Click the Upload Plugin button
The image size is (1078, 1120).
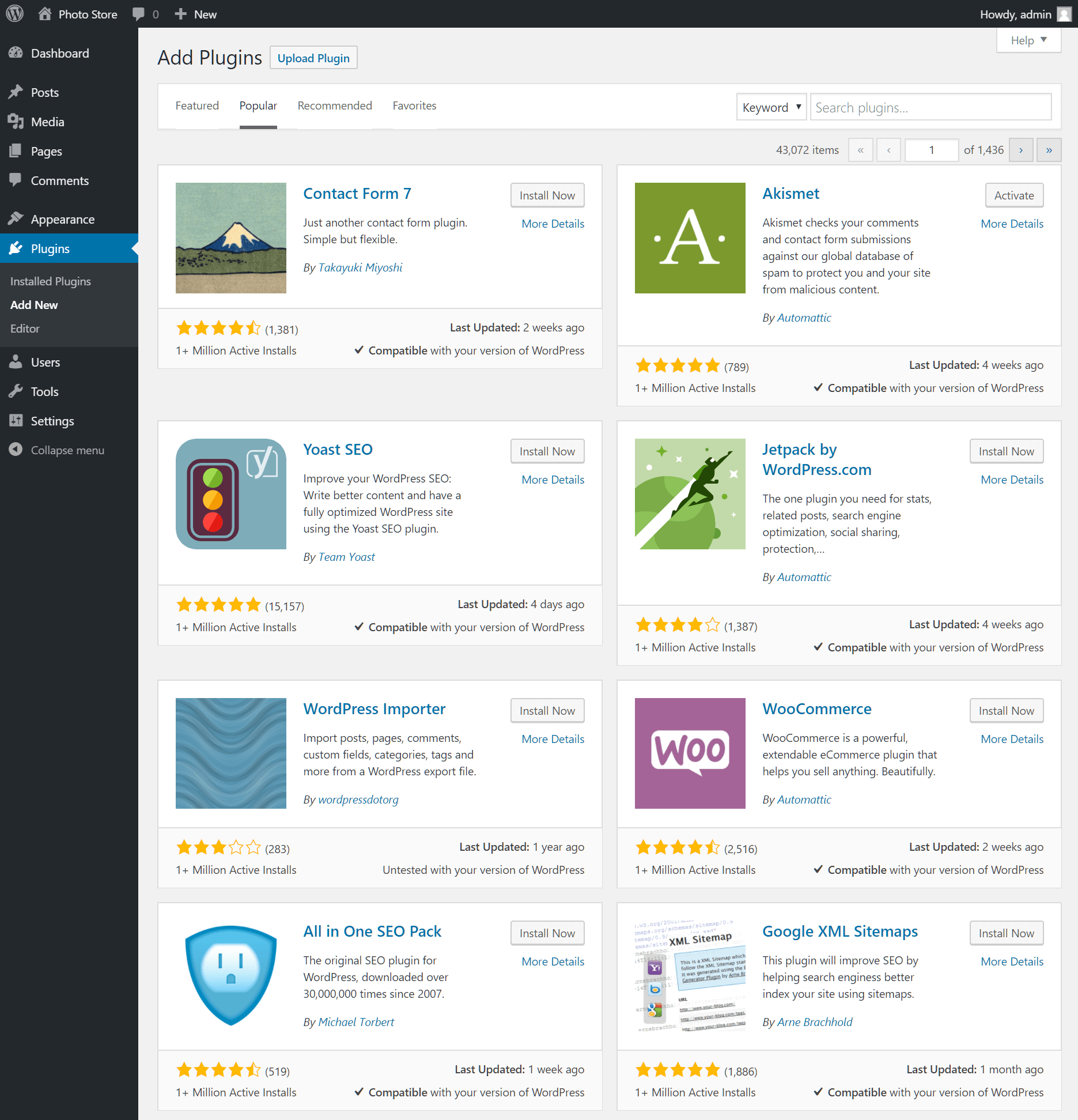coord(313,58)
